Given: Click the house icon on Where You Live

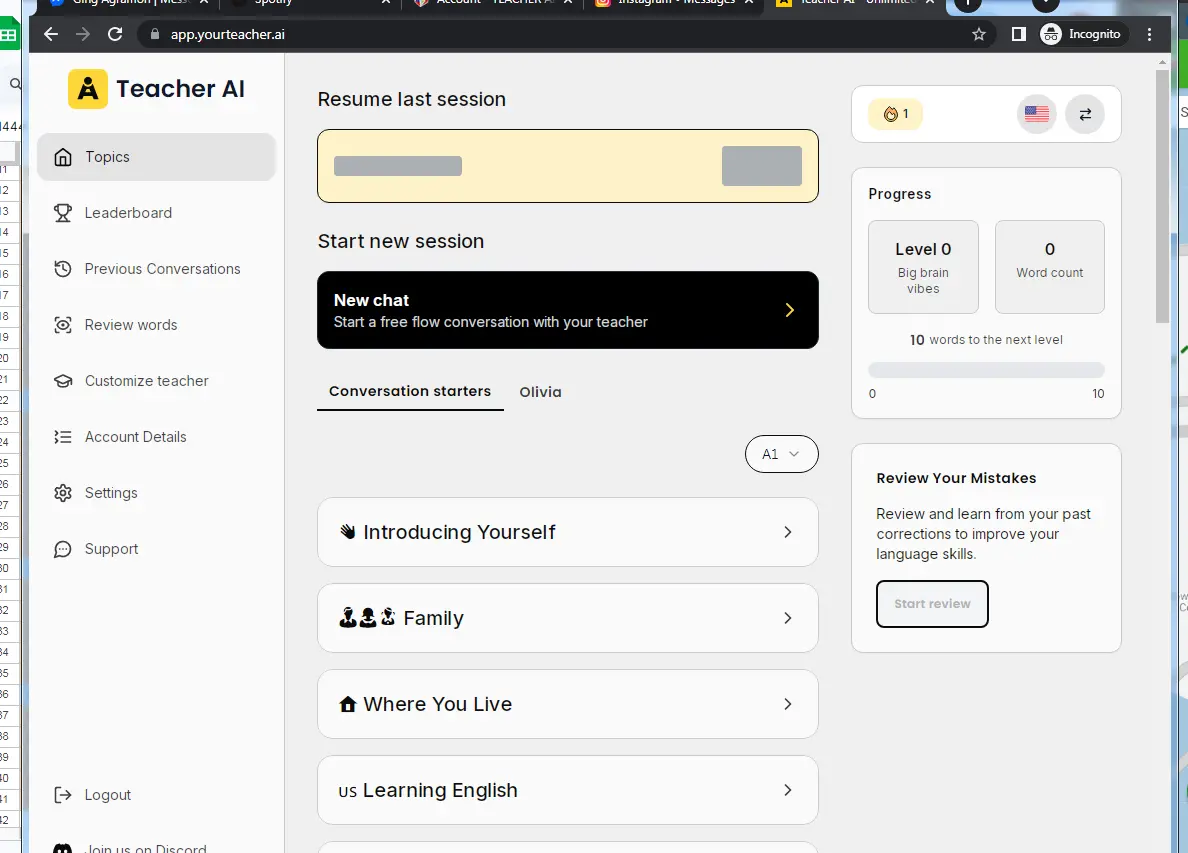Looking at the screenshot, I should (x=348, y=705).
